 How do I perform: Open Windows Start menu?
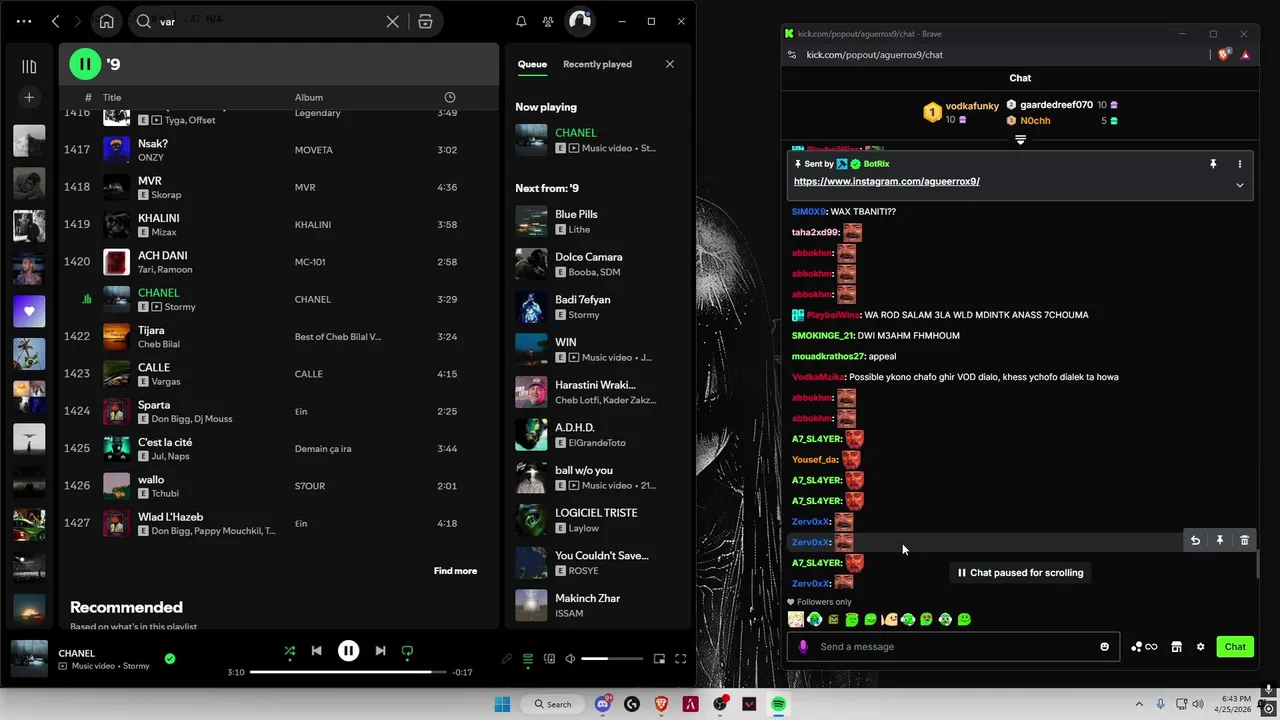pyautogui.click(x=502, y=704)
